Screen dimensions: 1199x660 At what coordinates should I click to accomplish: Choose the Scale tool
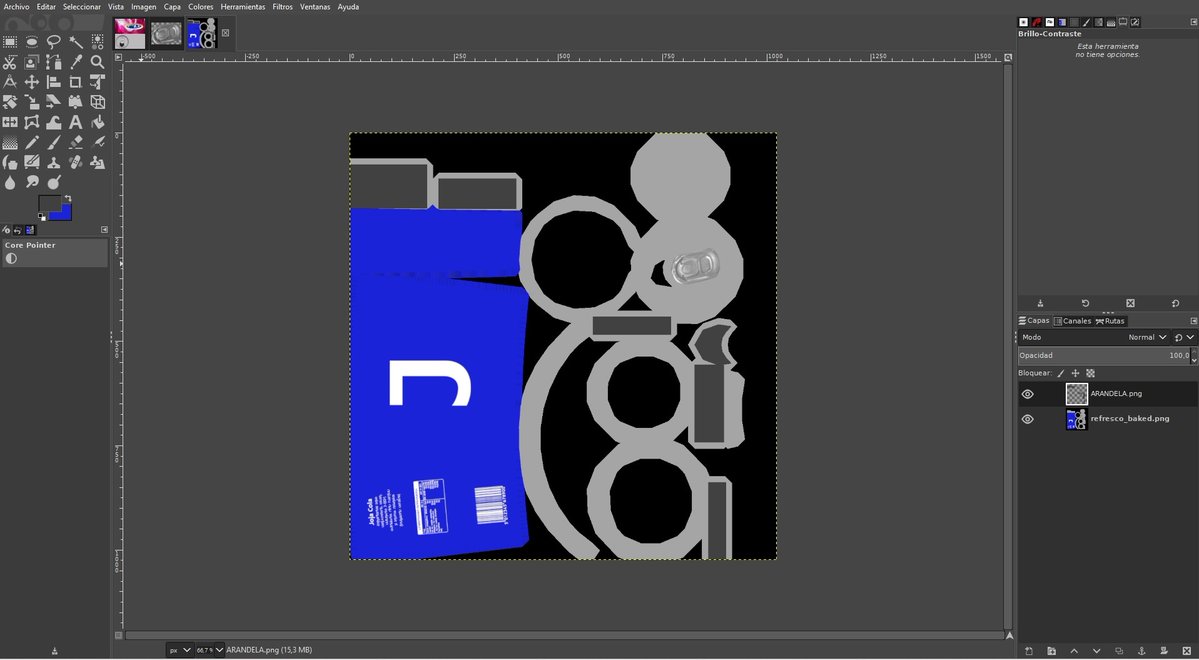coord(31,102)
